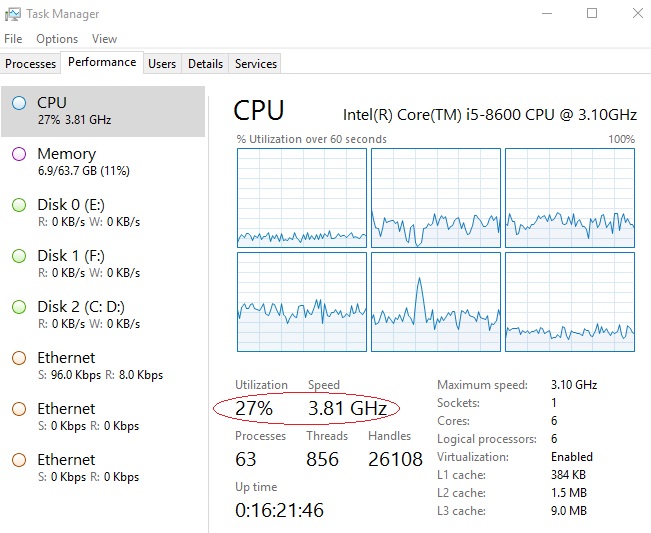This screenshot has height=533, width=651.
Task: Switch to the Processes tab
Action: pyautogui.click(x=30, y=64)
